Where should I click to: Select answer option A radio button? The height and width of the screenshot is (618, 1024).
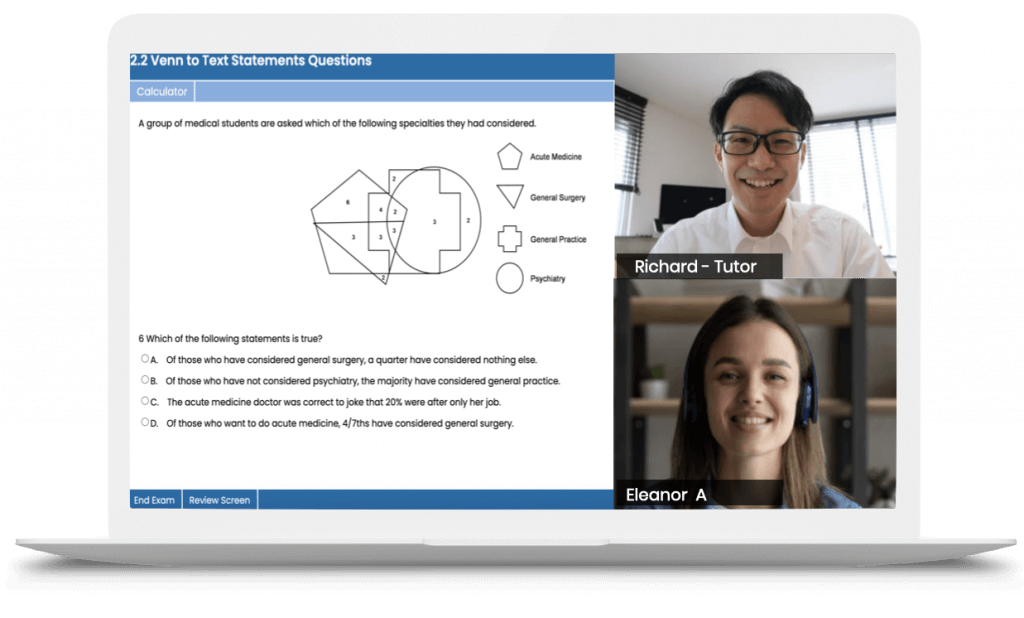pos(145,359)
